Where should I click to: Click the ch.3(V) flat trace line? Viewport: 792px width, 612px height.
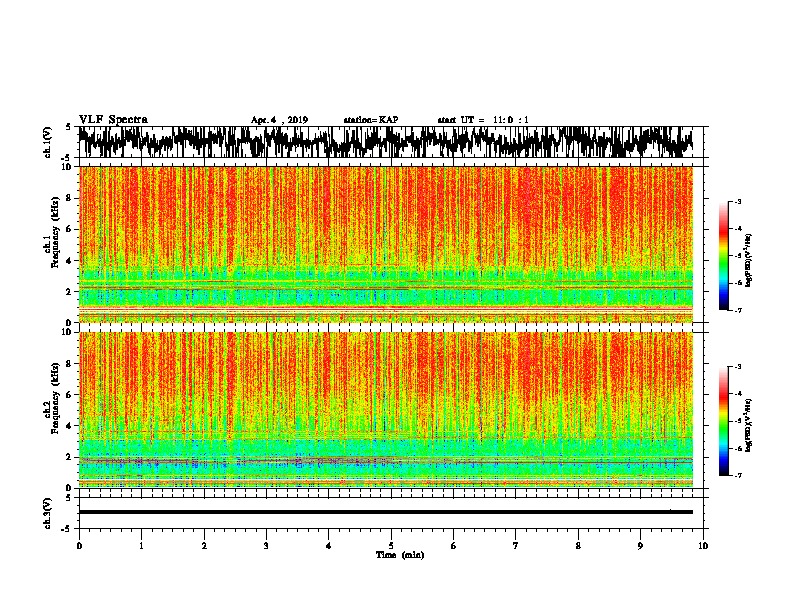click(386, 512)
